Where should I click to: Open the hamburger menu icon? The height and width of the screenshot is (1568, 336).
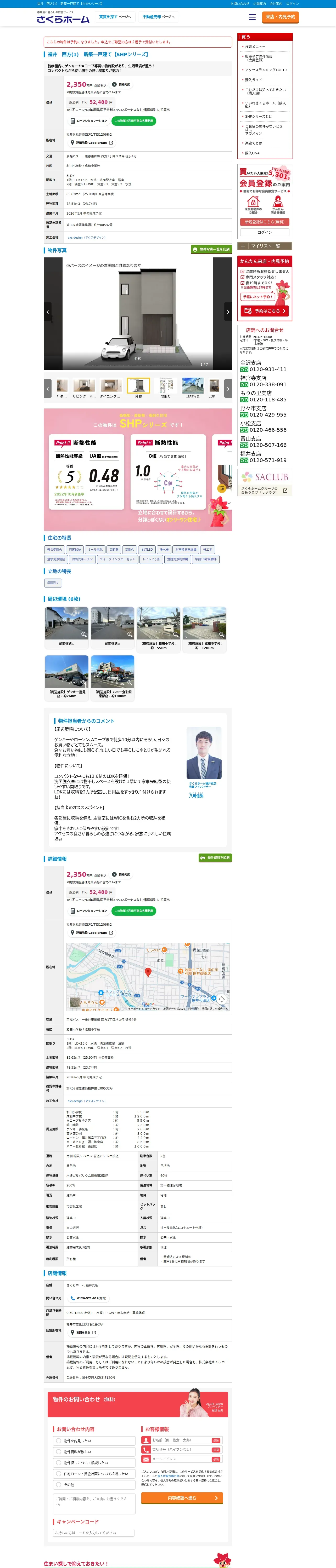252,17
